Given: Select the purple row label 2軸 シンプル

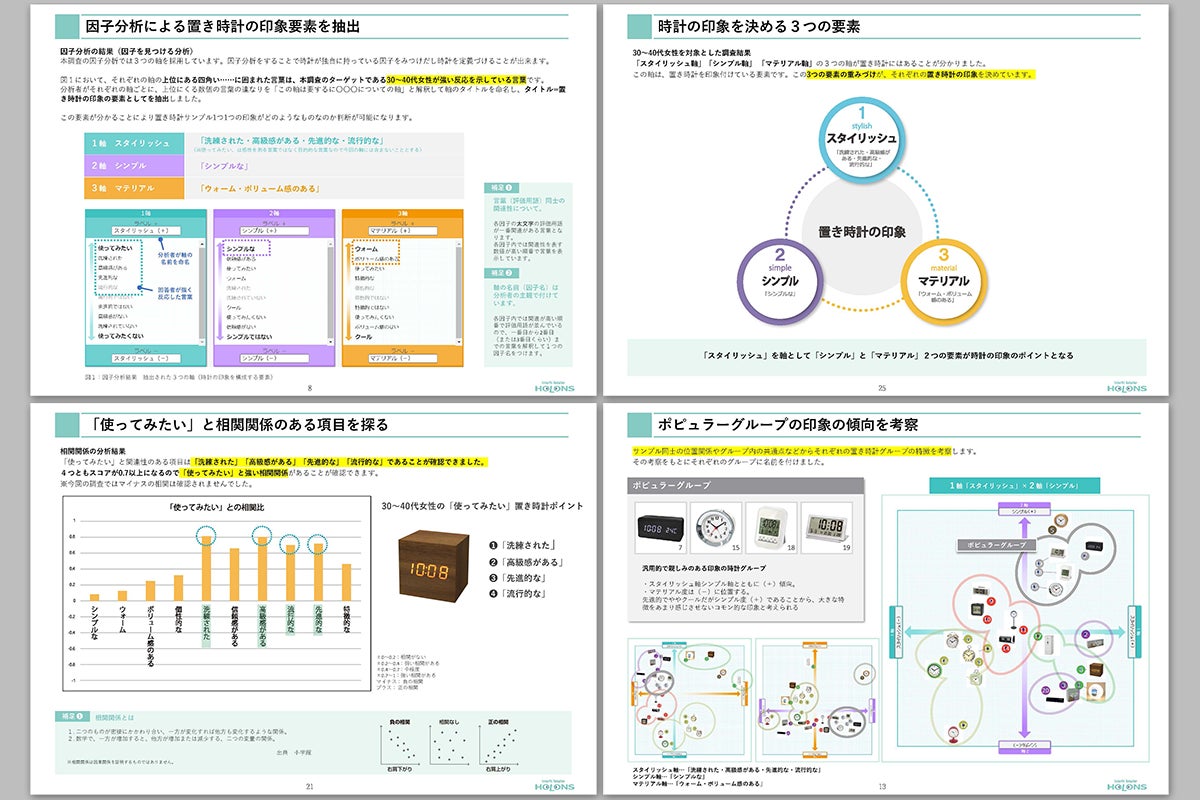Looking at the screenshot, I should click(x=134, y=166).
